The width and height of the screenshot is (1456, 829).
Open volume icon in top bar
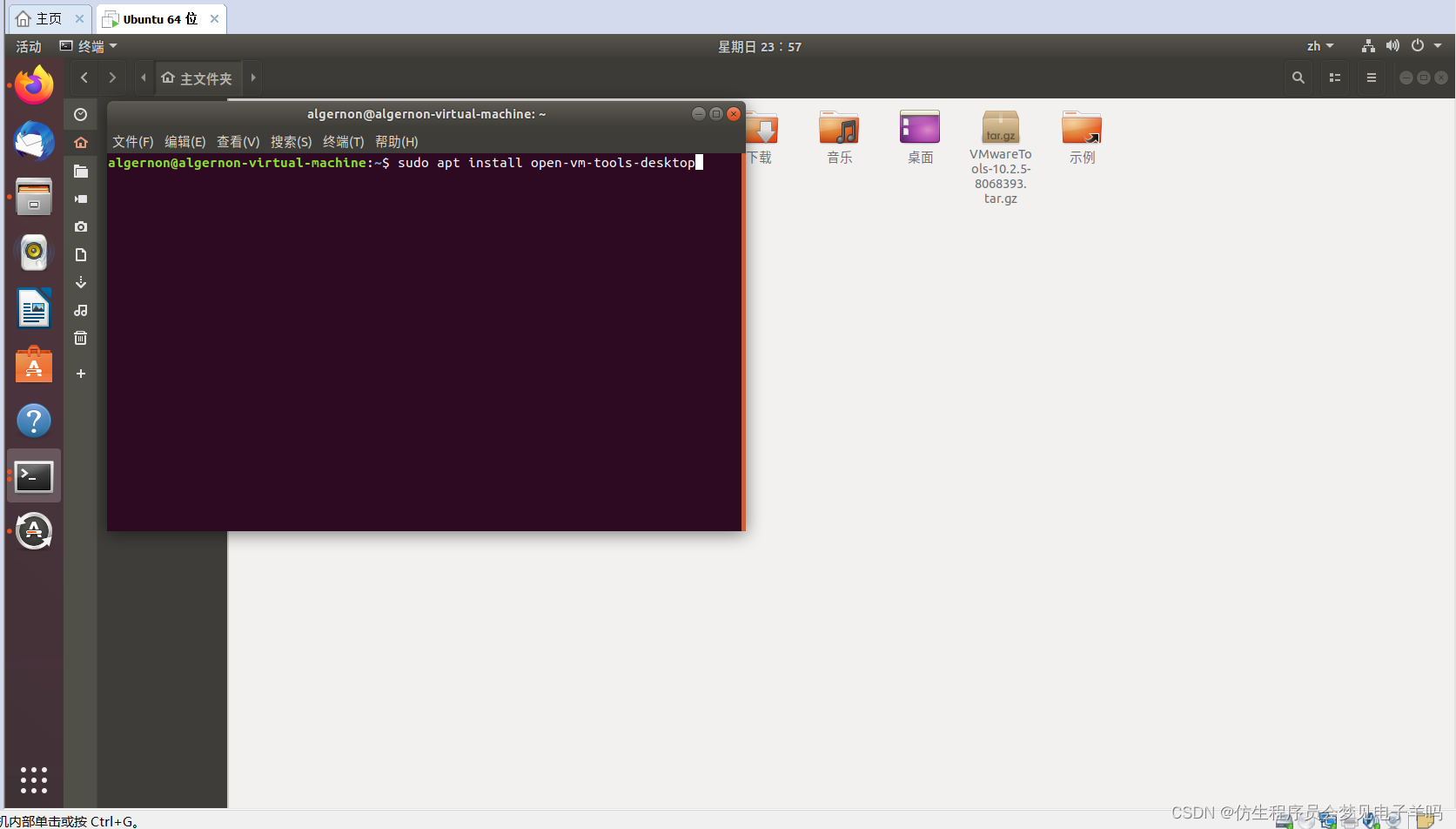1392,46
